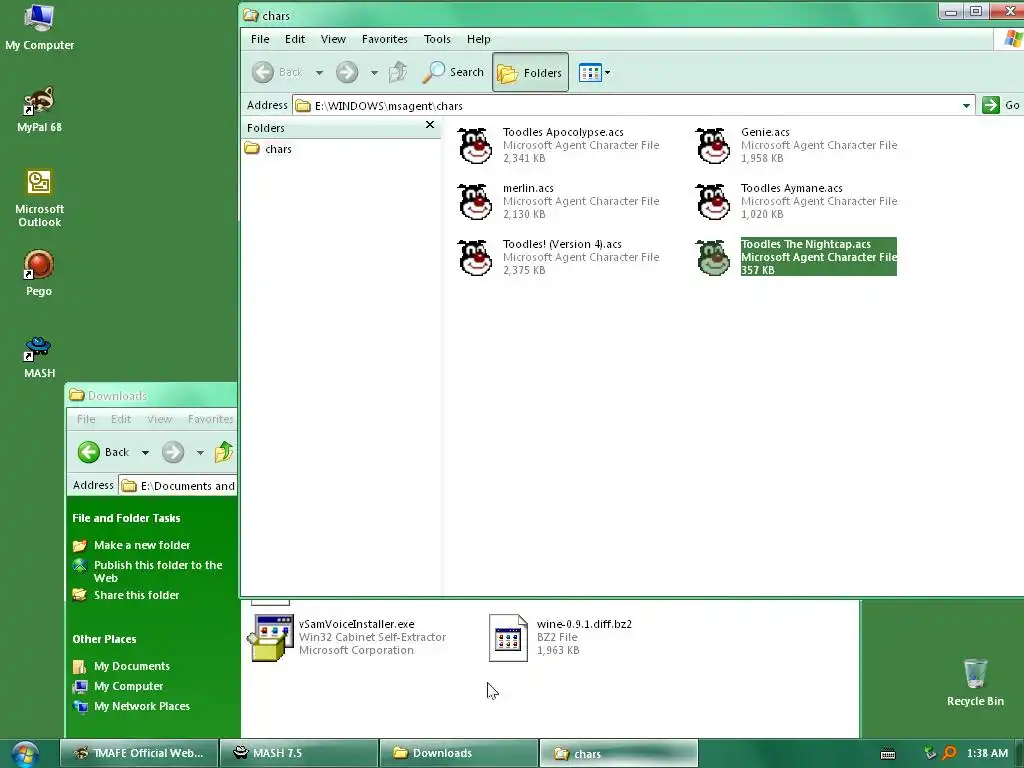Open My Computer desktop icon
The width and height of the screenshot is (1024, 768).
click(x=39, y=27)
